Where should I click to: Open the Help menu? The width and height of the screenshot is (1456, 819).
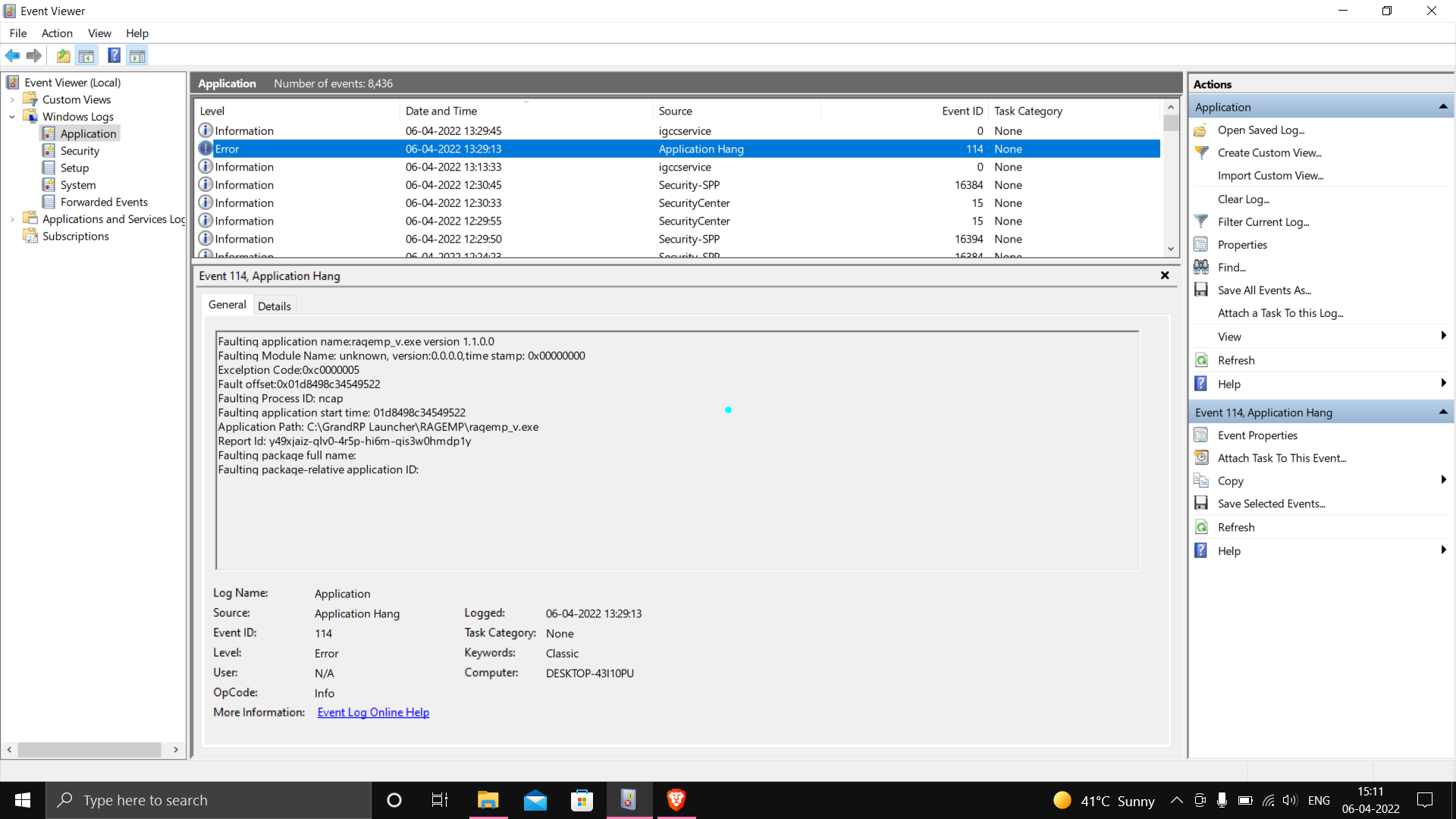coord(137,33)
